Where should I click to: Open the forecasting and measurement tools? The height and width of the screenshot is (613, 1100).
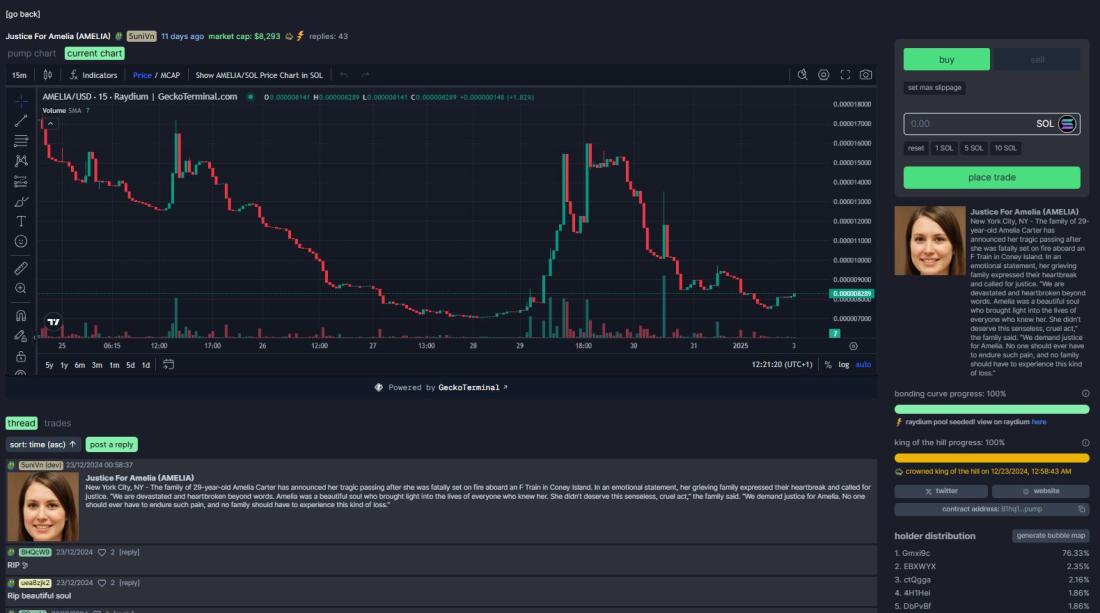pos(21,182)
